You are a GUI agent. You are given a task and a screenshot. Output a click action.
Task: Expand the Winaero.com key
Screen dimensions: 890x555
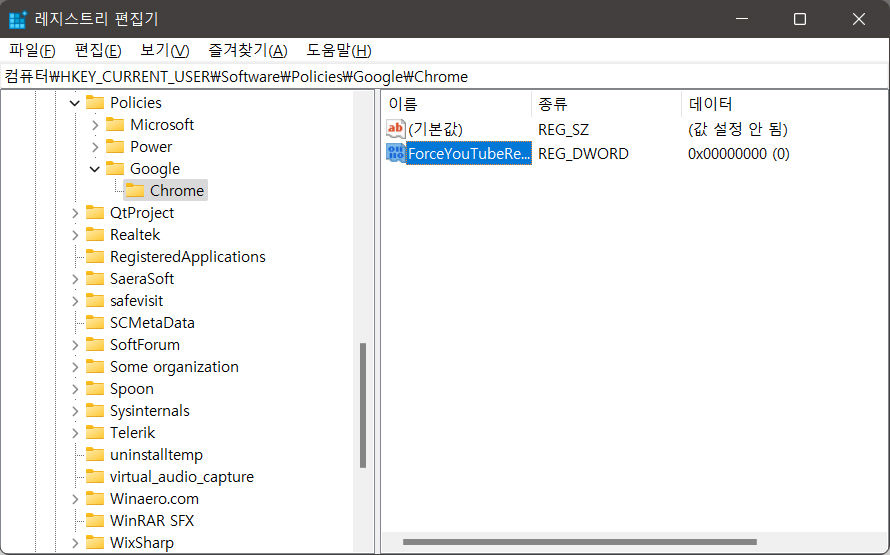(x=75, y=499)
